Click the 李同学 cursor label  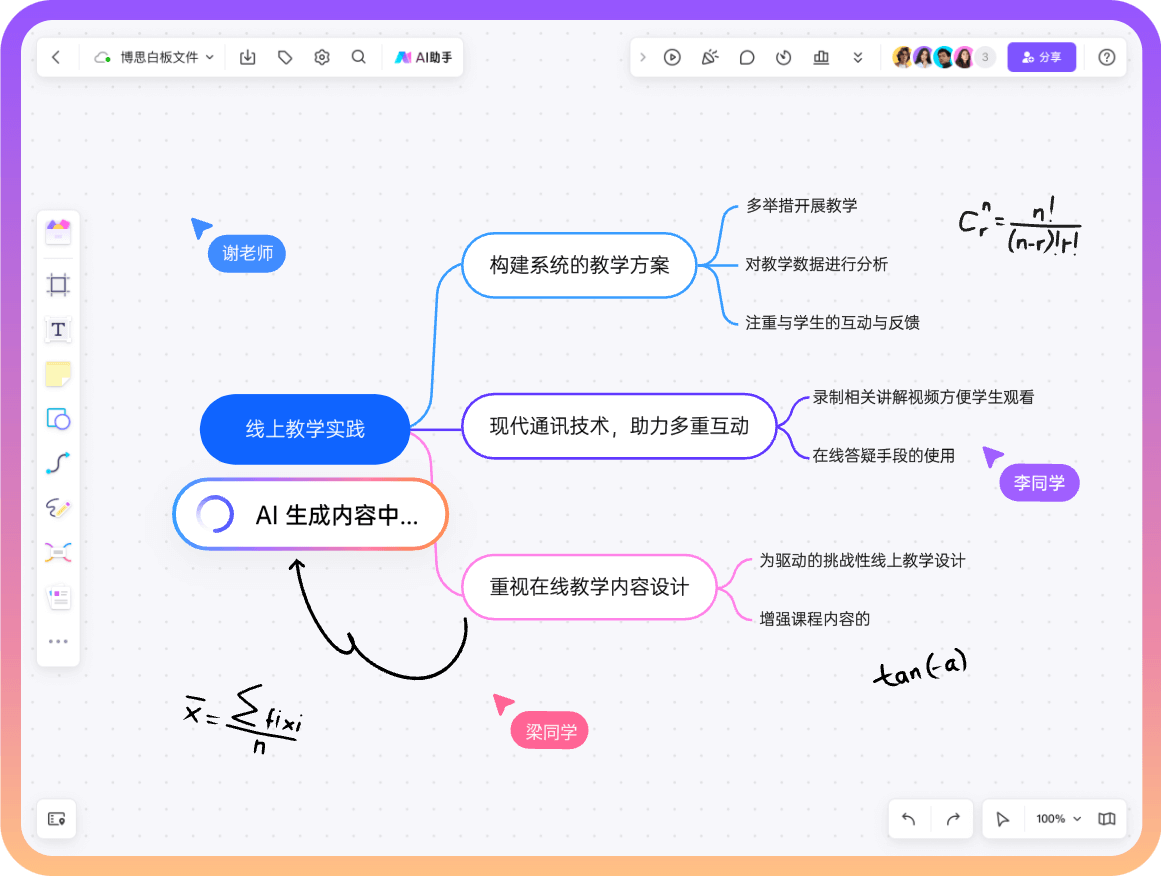click(x=1039, y=483)
